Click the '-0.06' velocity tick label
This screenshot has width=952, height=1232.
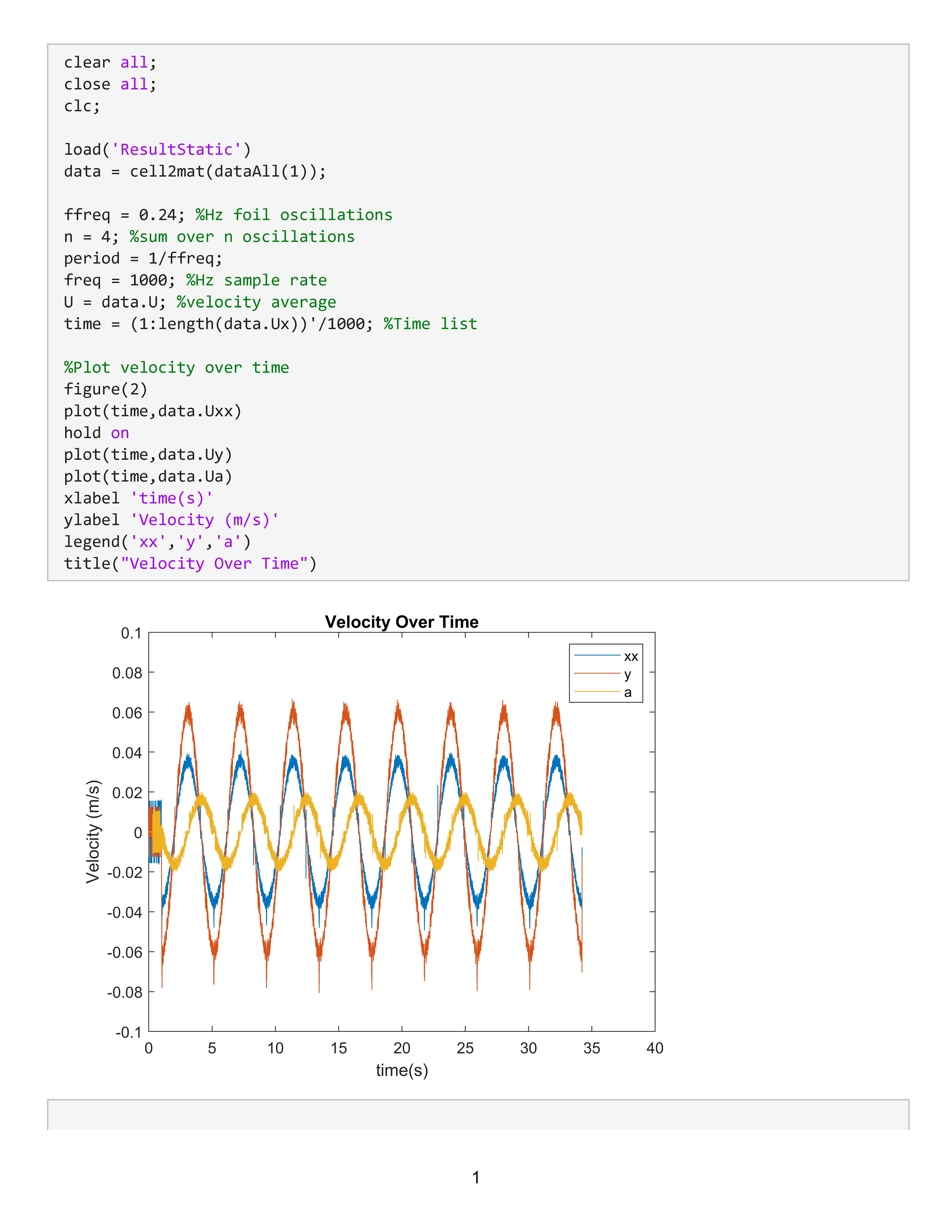tap(125, 952)
